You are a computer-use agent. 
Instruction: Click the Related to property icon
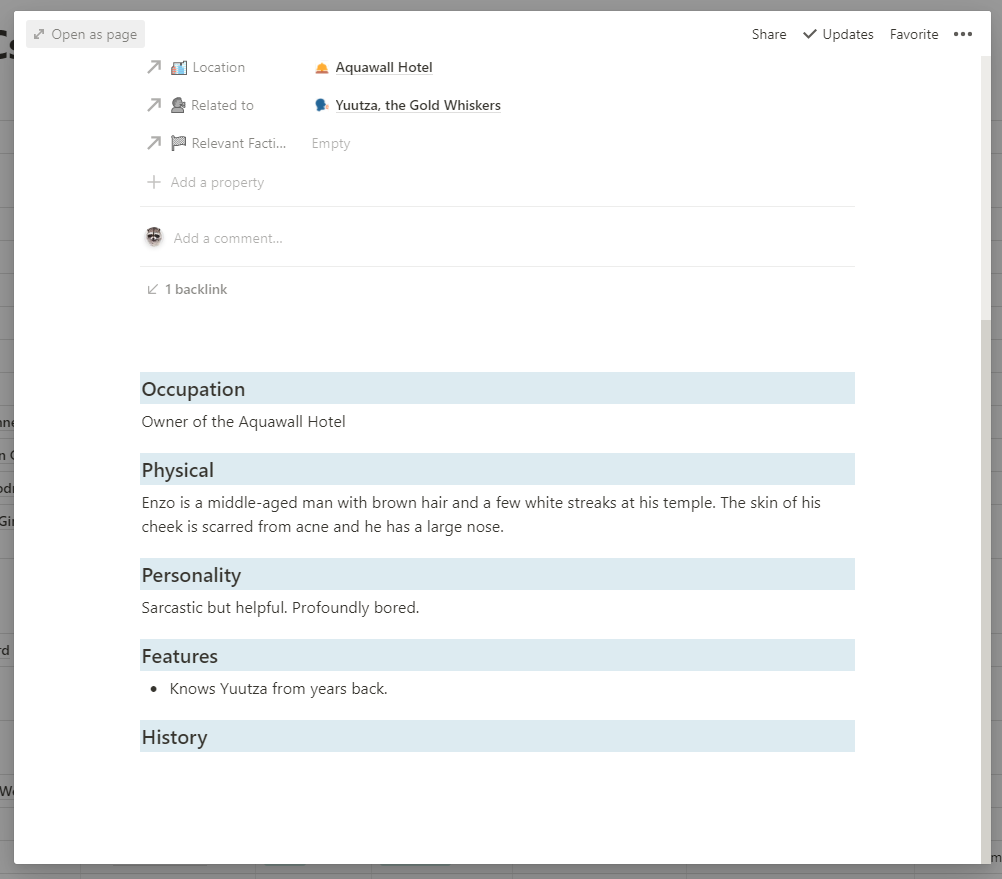178,105
